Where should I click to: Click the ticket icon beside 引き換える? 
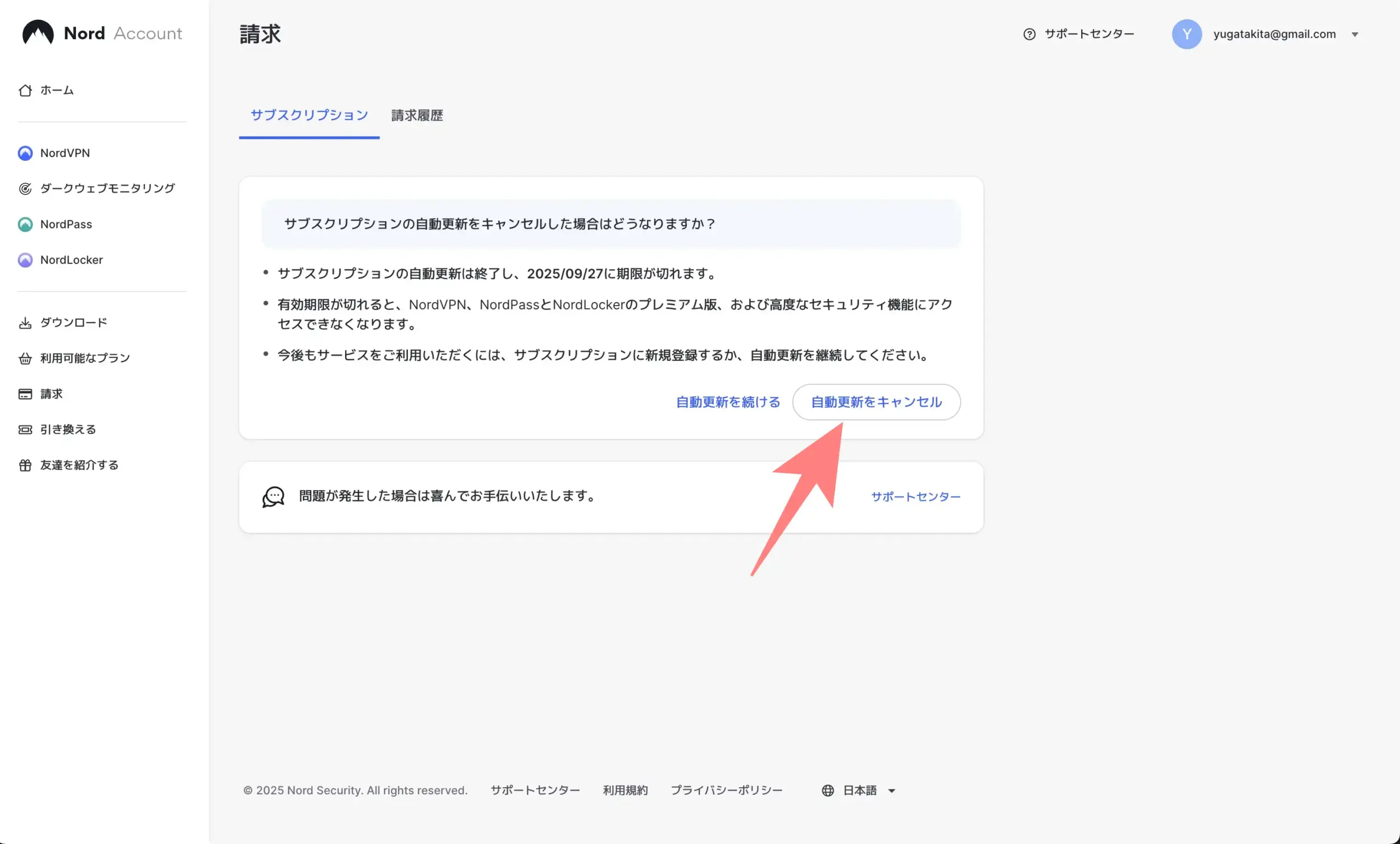click(x=25, y=430)
